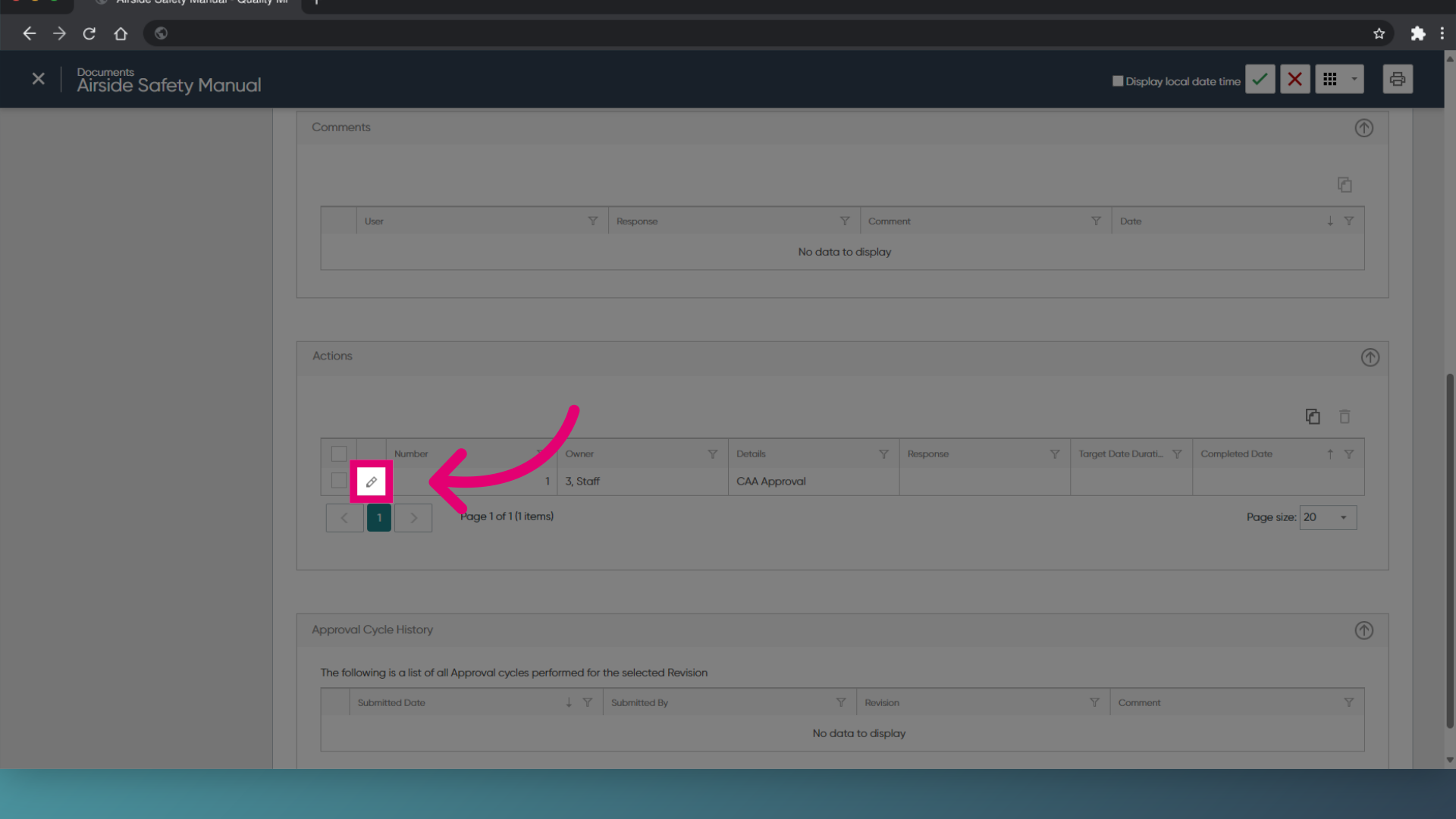Filter the Submitted By column

tap(841, 702)
